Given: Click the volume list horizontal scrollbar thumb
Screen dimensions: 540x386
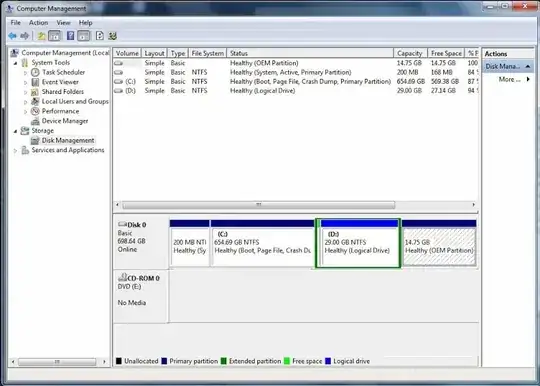Looking at the screenshot, I should coord(259,205).
